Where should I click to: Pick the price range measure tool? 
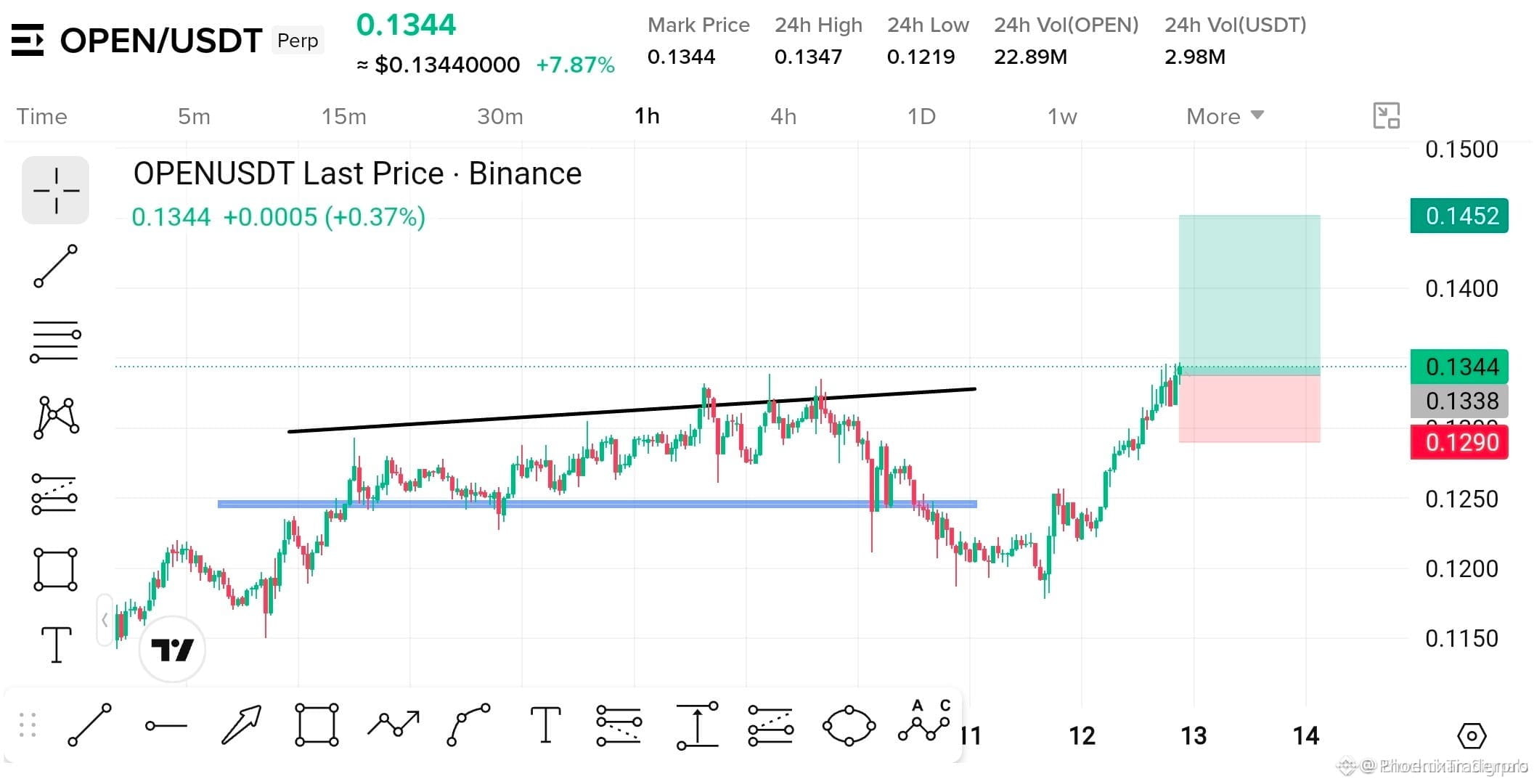coord(697,724)
